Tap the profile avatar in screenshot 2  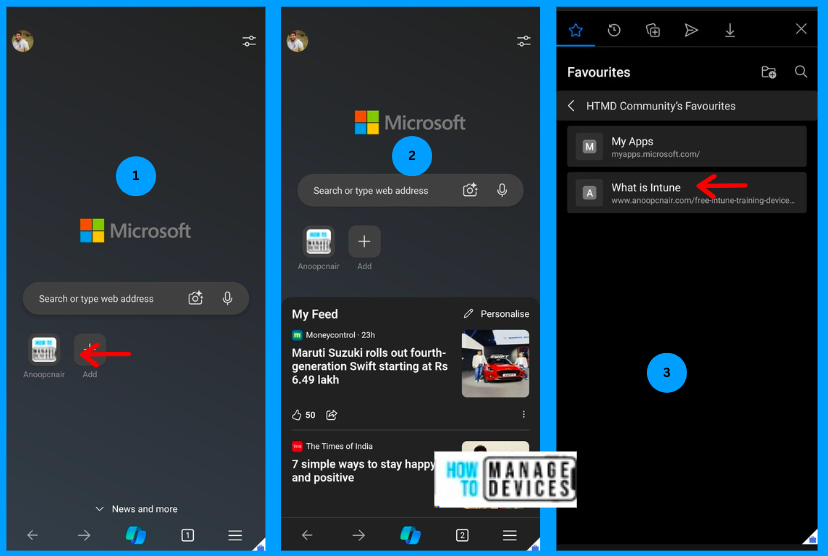click(297, 41)
